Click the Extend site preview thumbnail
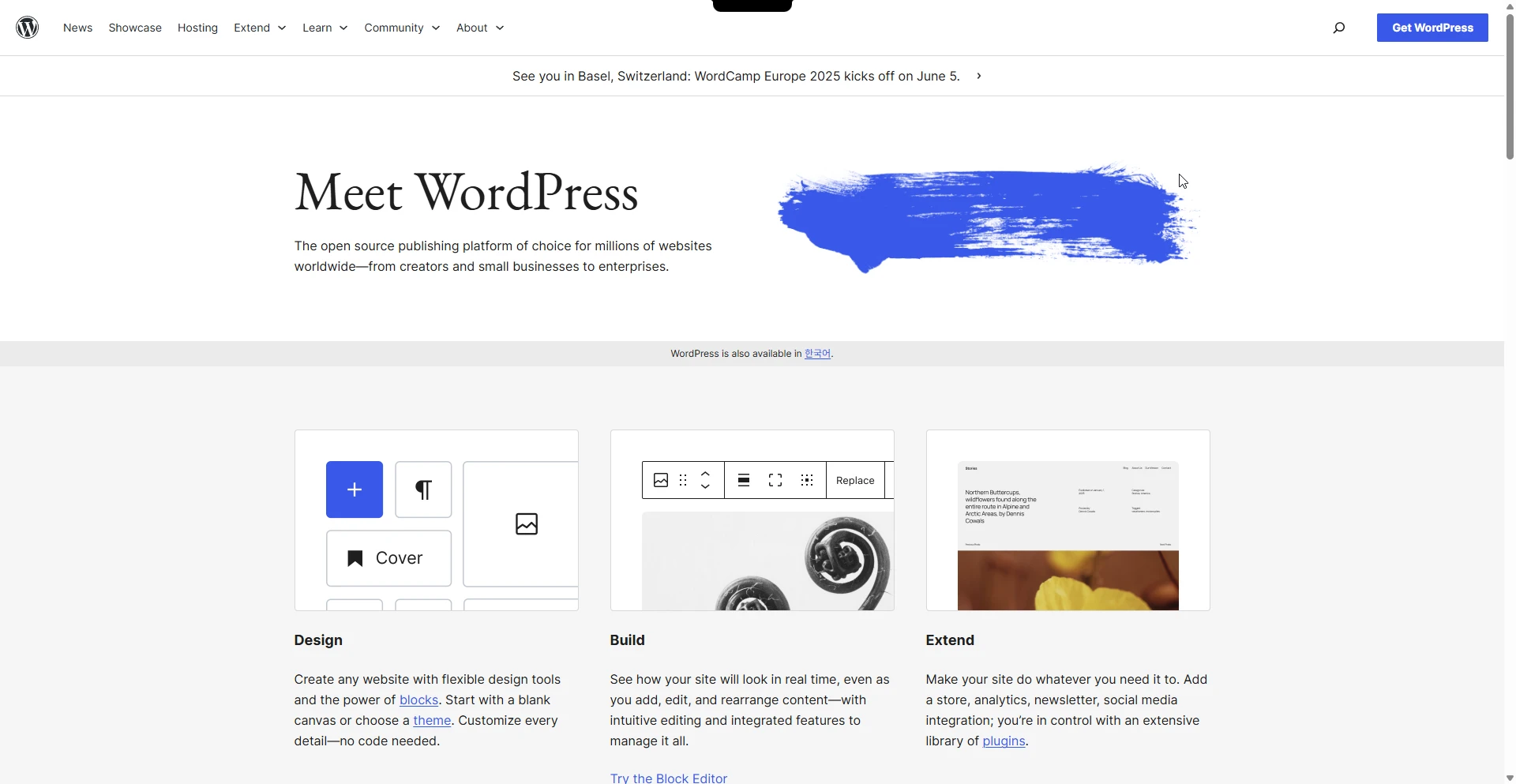This screenshot has width=1516, height=784. (1068, 535)
